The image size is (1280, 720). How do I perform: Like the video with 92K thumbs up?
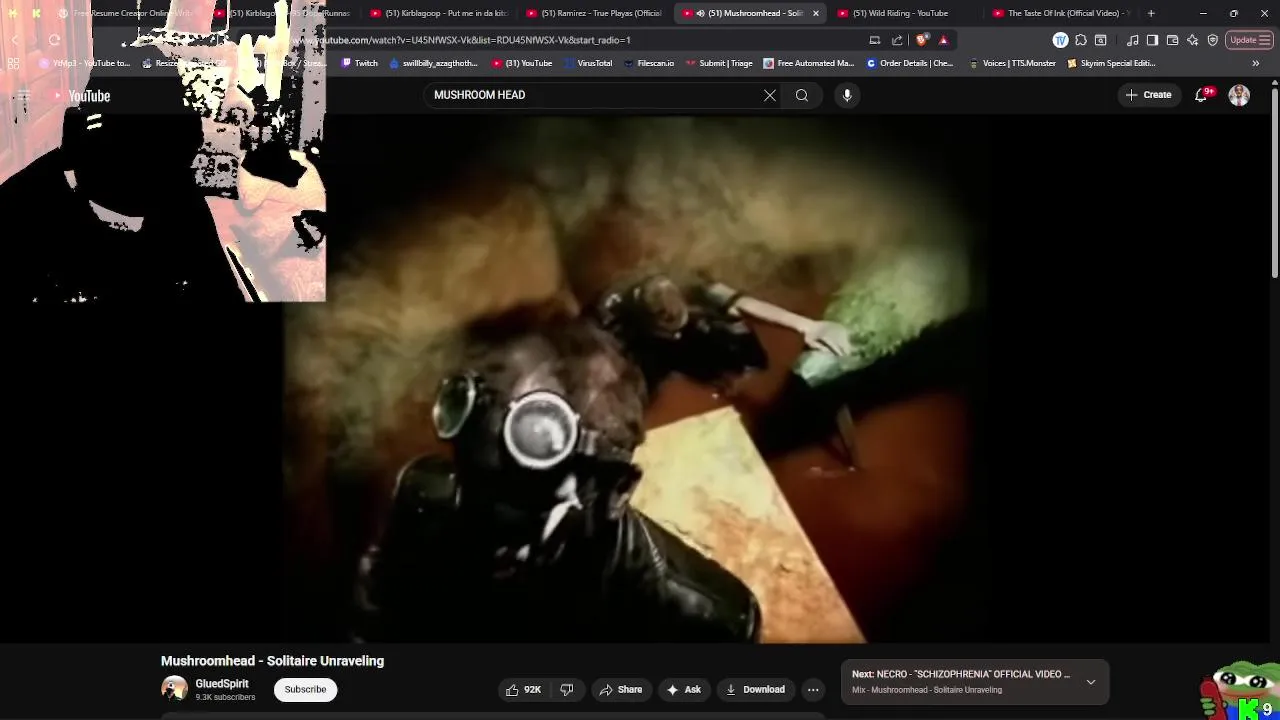pyautogui.click(x=524, y=689)
